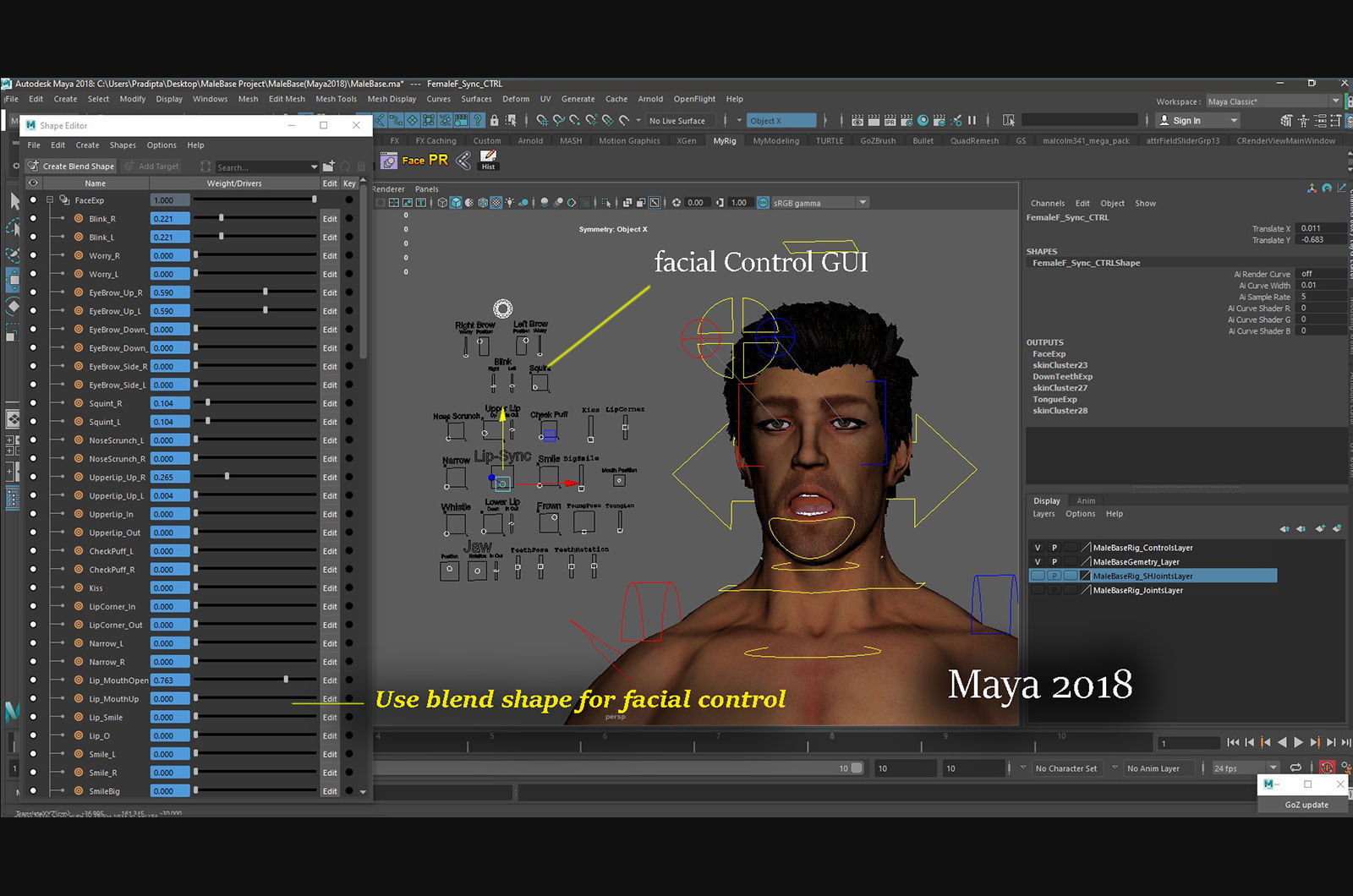The width and height of the screenshot is (1353, 896).
Task: Go to start of playback range
Action: [x=1233, y=742]
